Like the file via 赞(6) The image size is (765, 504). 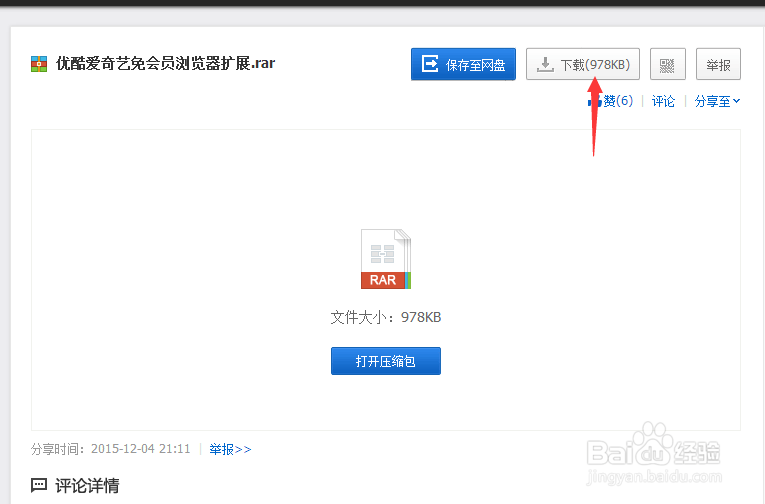click(610, 101)
